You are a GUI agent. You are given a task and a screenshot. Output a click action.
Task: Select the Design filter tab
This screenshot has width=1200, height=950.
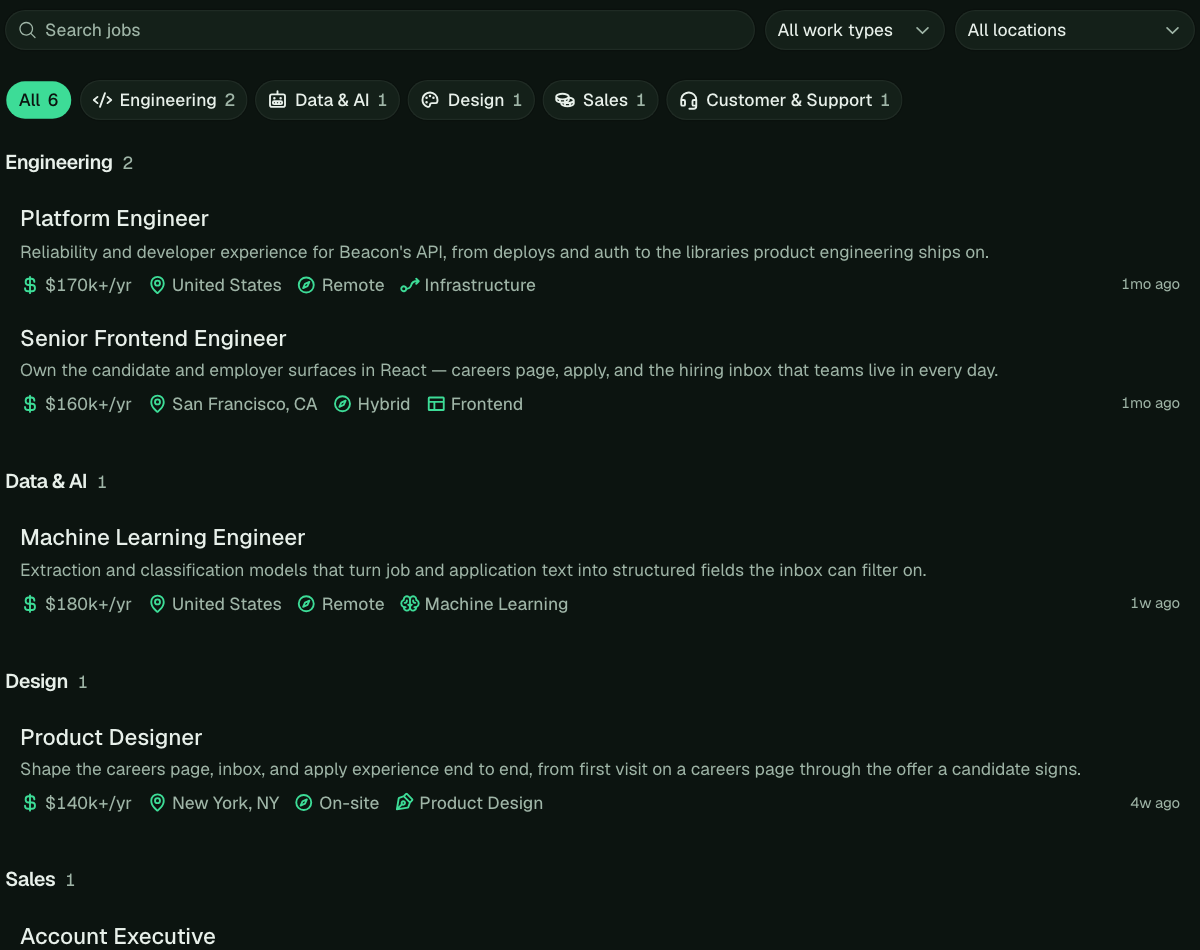pyautogui.click(x=471, y=100)
